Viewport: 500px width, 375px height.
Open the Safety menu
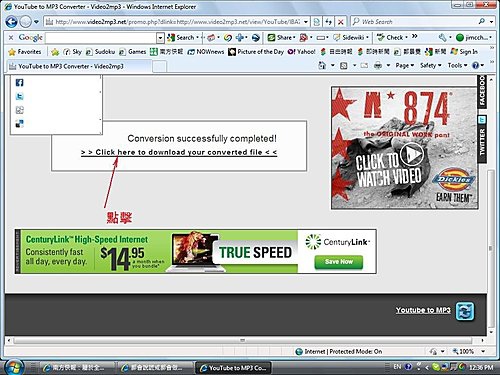click(430, 65)
